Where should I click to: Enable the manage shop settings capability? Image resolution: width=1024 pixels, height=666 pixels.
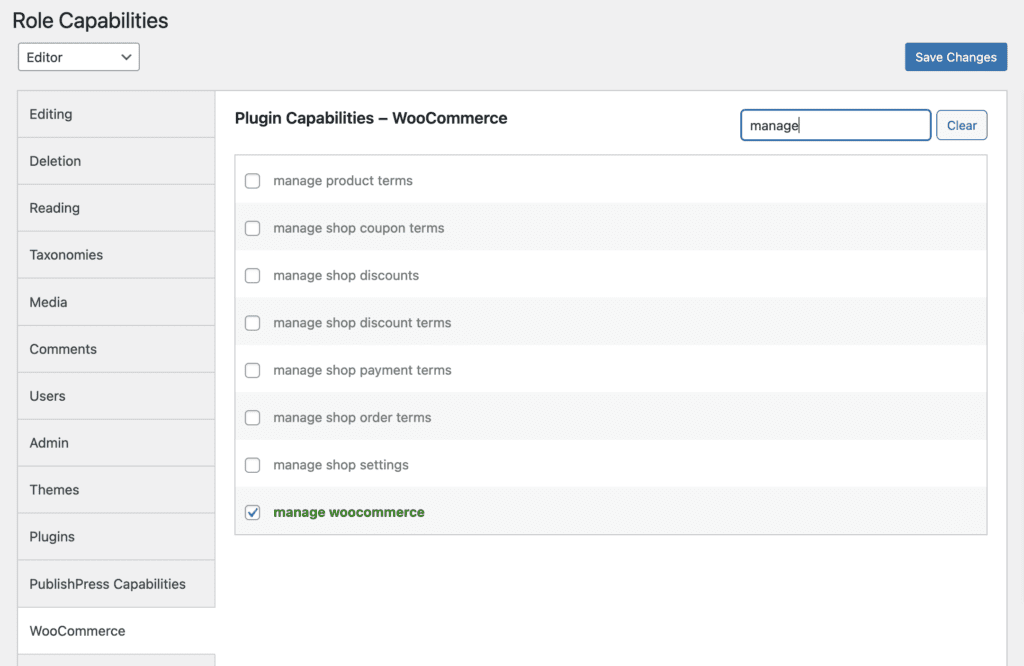(252, 464)
